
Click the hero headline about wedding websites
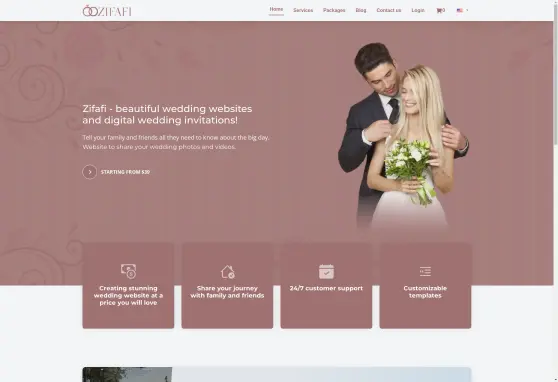coord(167,114)
